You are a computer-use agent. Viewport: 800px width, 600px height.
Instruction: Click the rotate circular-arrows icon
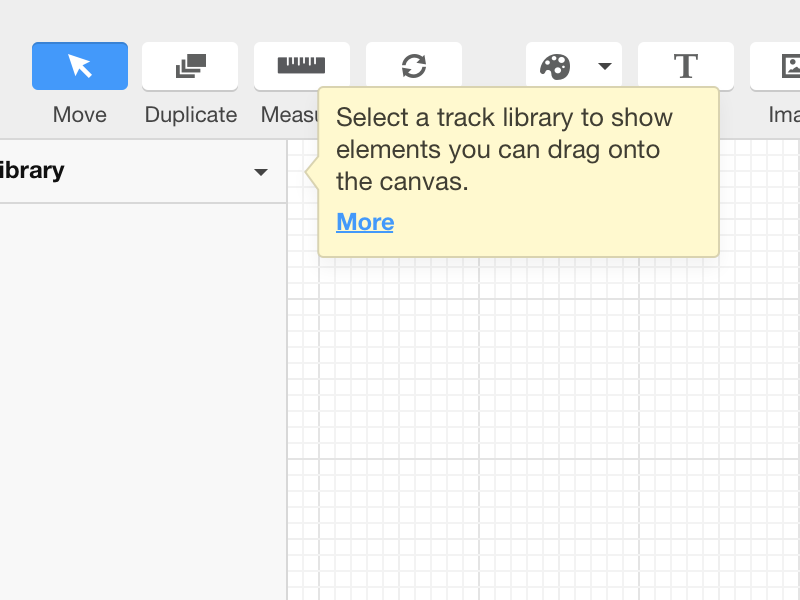tap(413, 66)
